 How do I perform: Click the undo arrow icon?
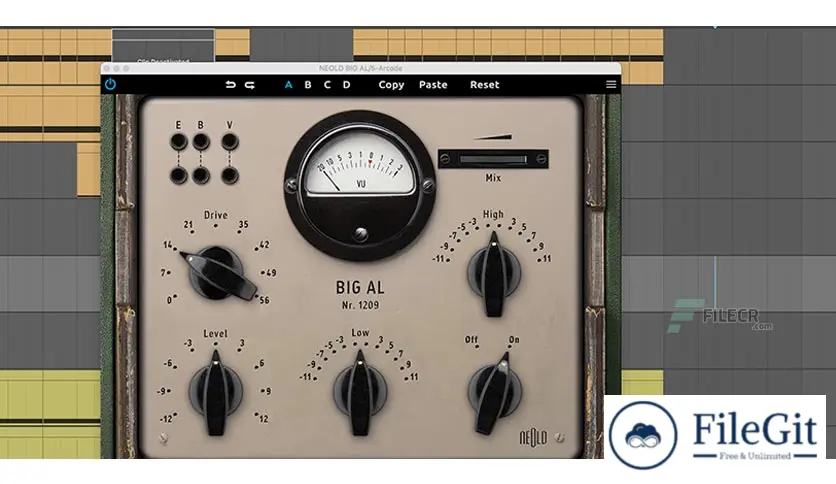tap(230, 85)
